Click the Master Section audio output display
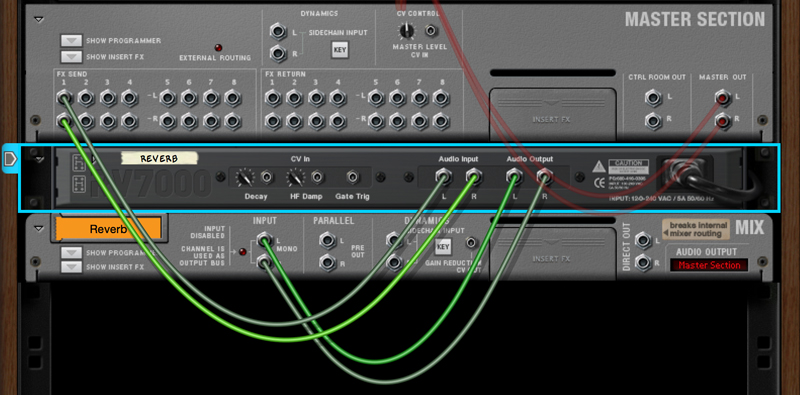The height and width of the screenshot is (395, 800). pyautogui.click(x=709, y=265)
